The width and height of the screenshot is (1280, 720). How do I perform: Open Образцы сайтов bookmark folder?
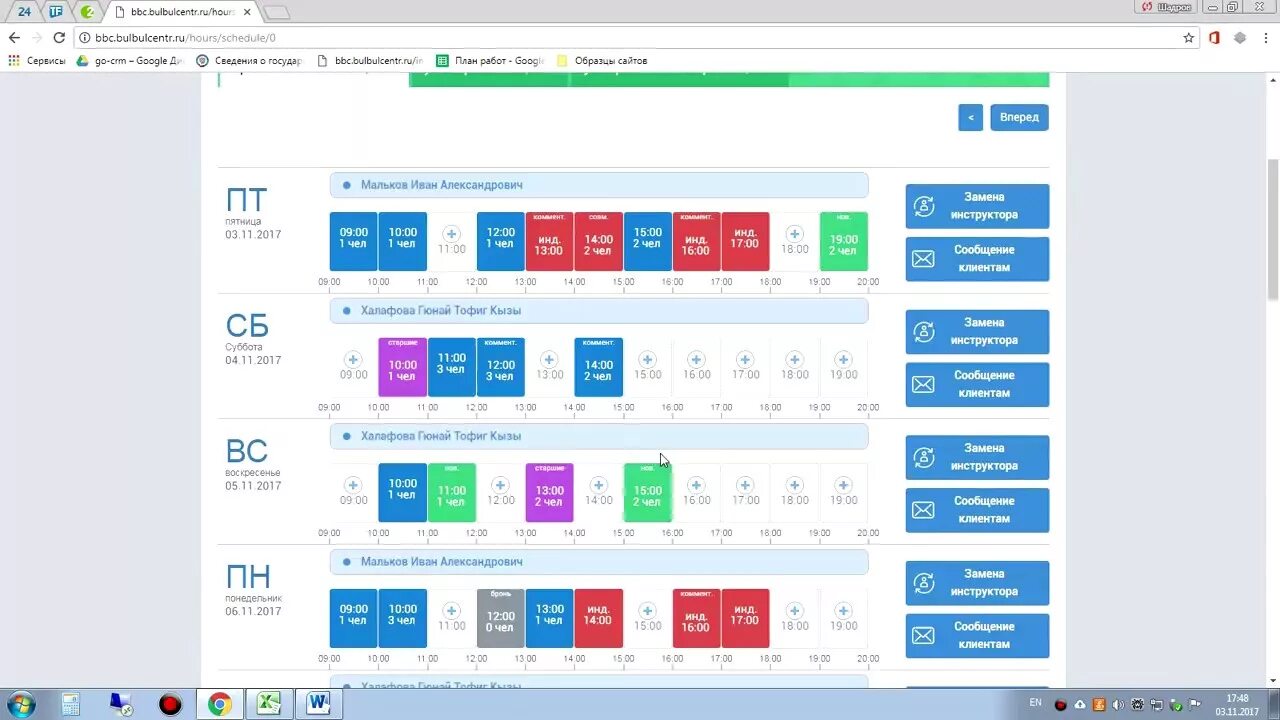(x=602, y=61)
